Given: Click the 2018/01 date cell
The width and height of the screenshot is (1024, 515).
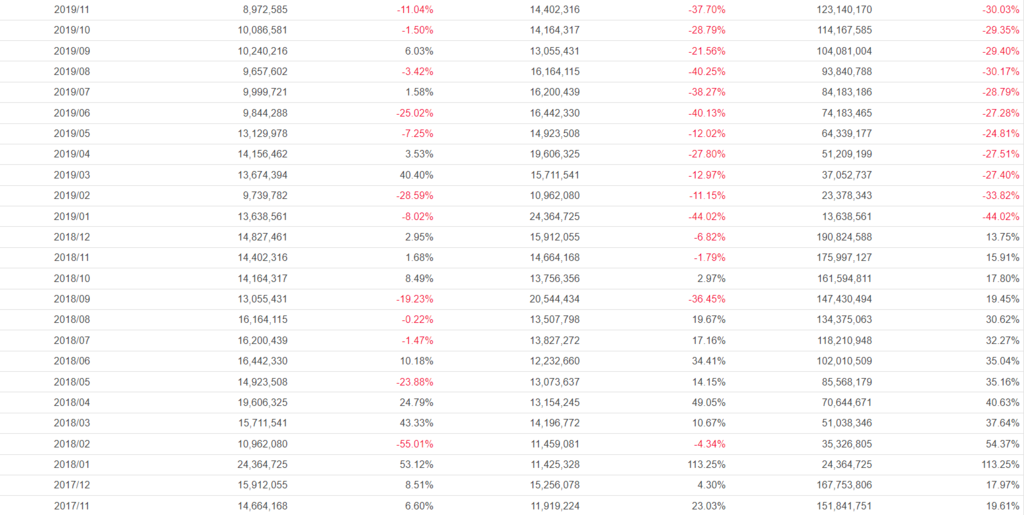Looking at the screenshot, I should pyautogui.click(x=71, y=464).
